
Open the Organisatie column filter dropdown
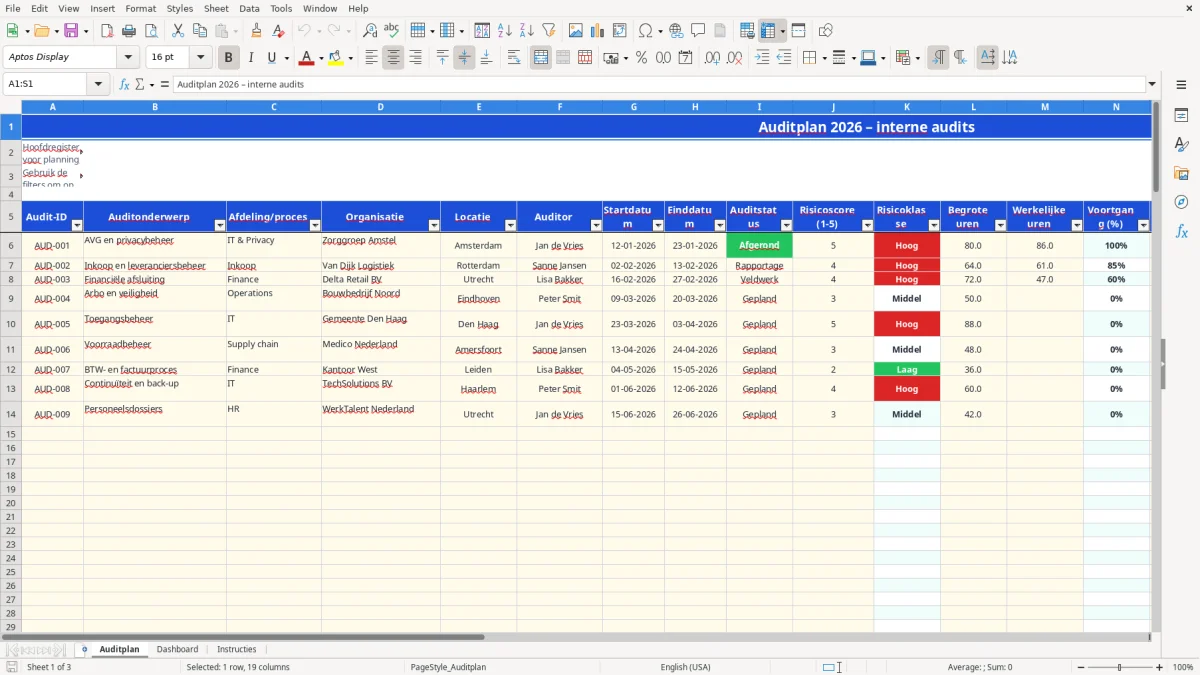tap(434, 225)
